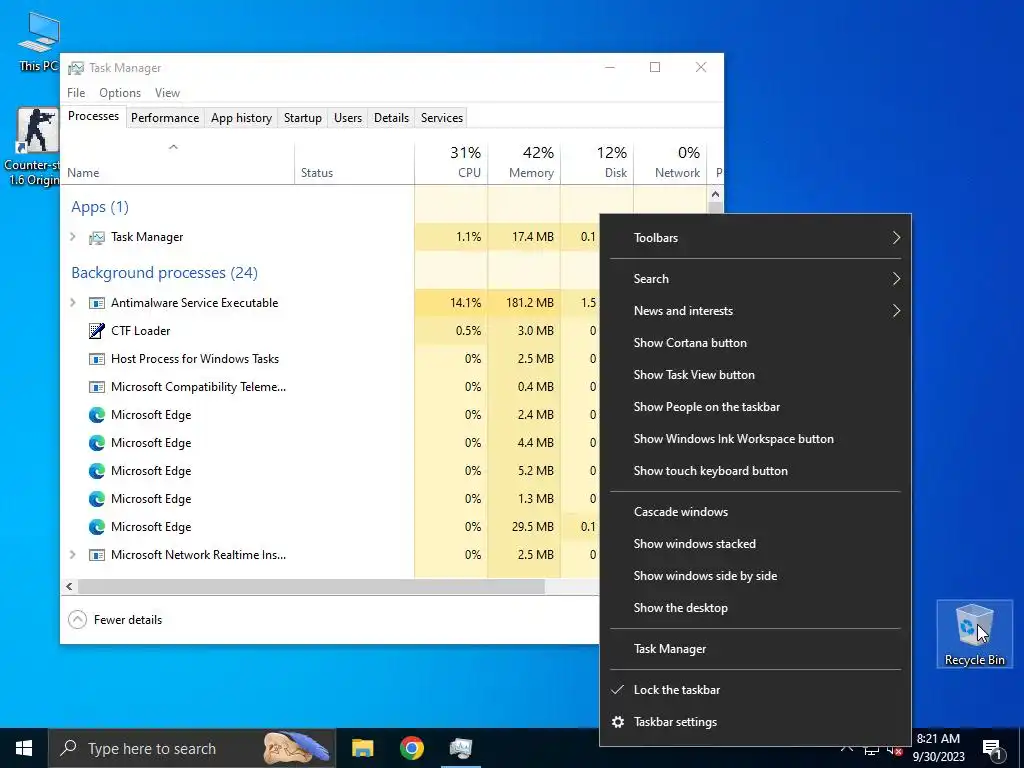
Task: Click the horizontal scrollbar thumb
Action: (x=311, y=586)
